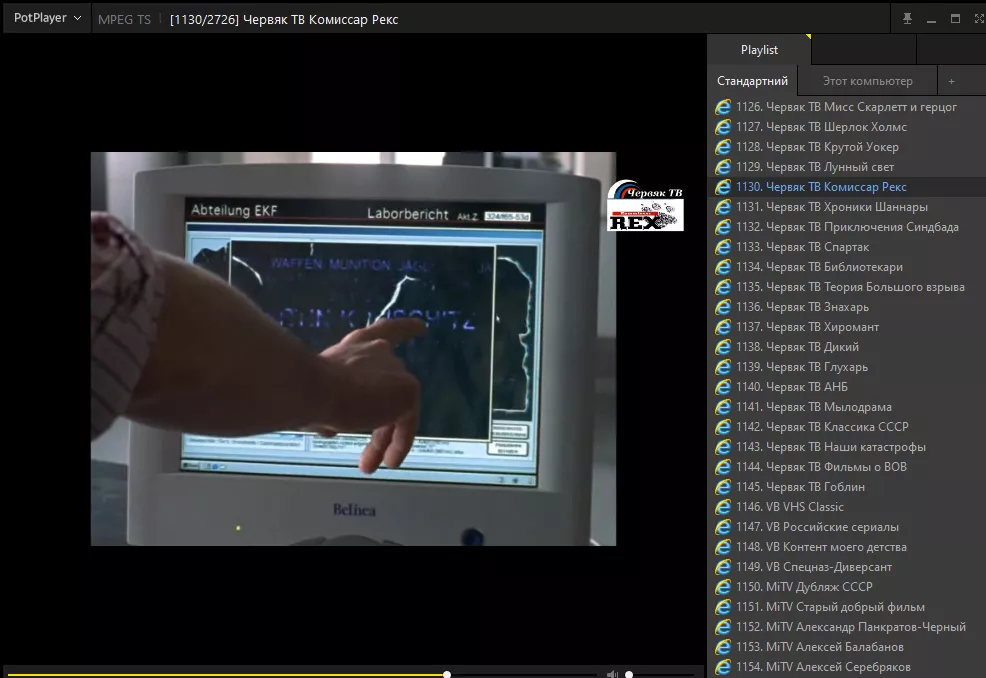Select 1136. Червяк ТВ Знахарь channel
The height and width of the screenshot is (678, 986).
pos(847,307)
